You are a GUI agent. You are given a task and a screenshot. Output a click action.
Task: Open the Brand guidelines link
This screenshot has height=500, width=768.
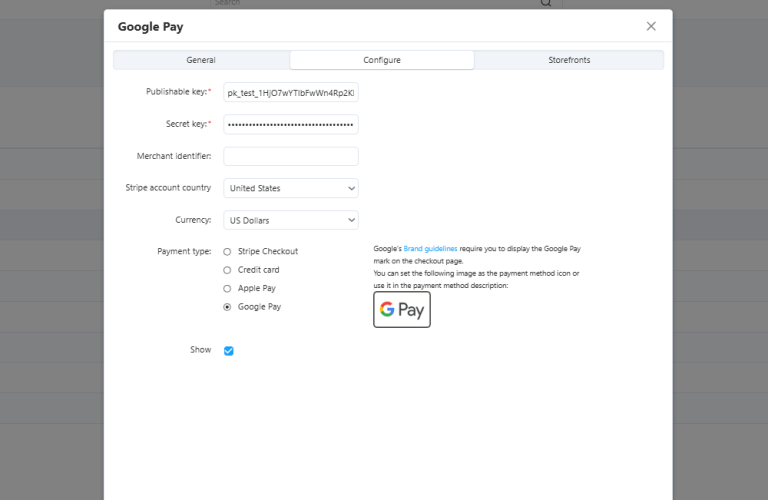point(430,249)
